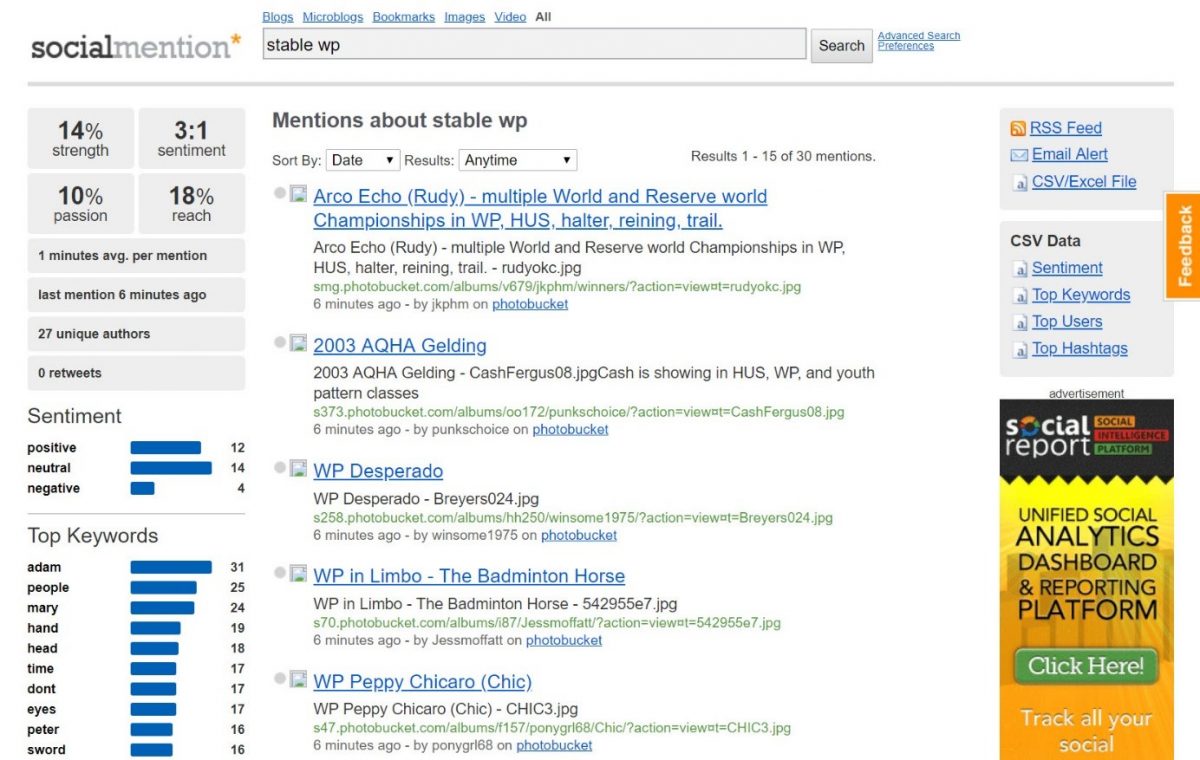The height and width of the screenshot is (760, 1200).
Task: Open the Top Keywords CSV link
Action: [1081, 295]
